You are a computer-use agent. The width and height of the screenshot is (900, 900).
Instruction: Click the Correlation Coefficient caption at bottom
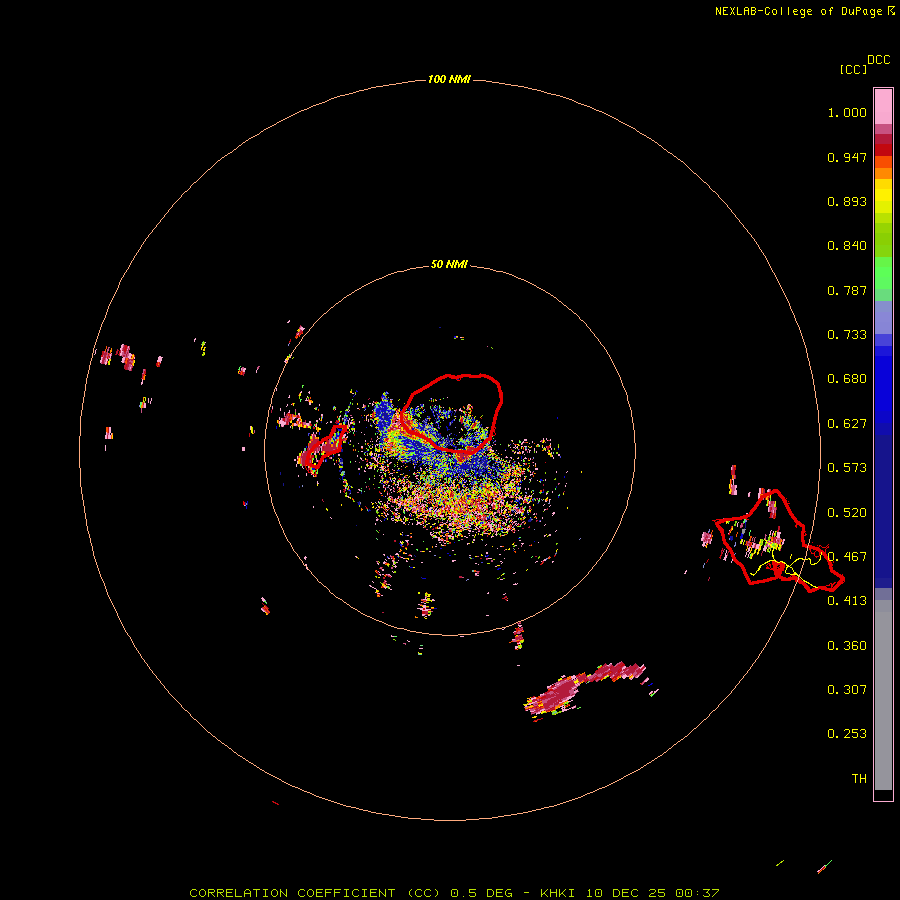pos(454,893)
